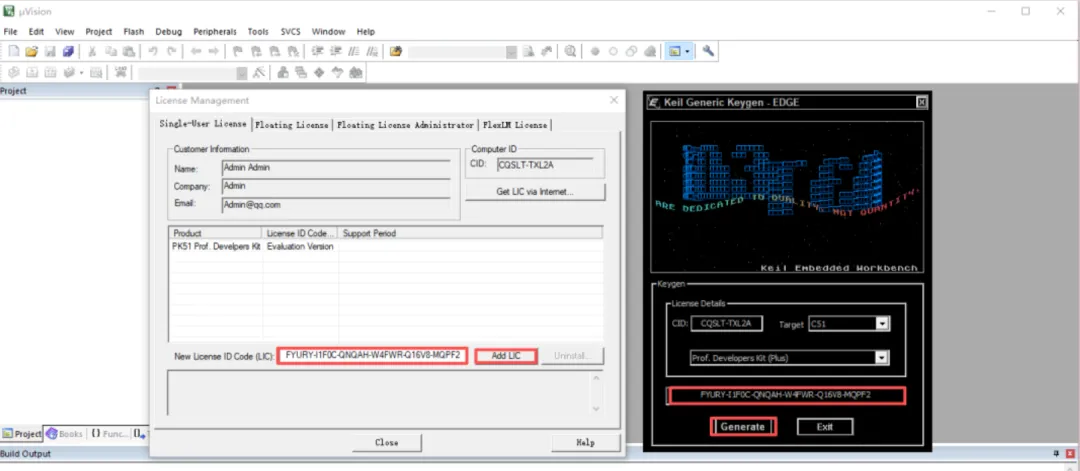Screen dimensions: 1080x471
Task: Switch to the FlexLM License tab
Action: [515, 125]
